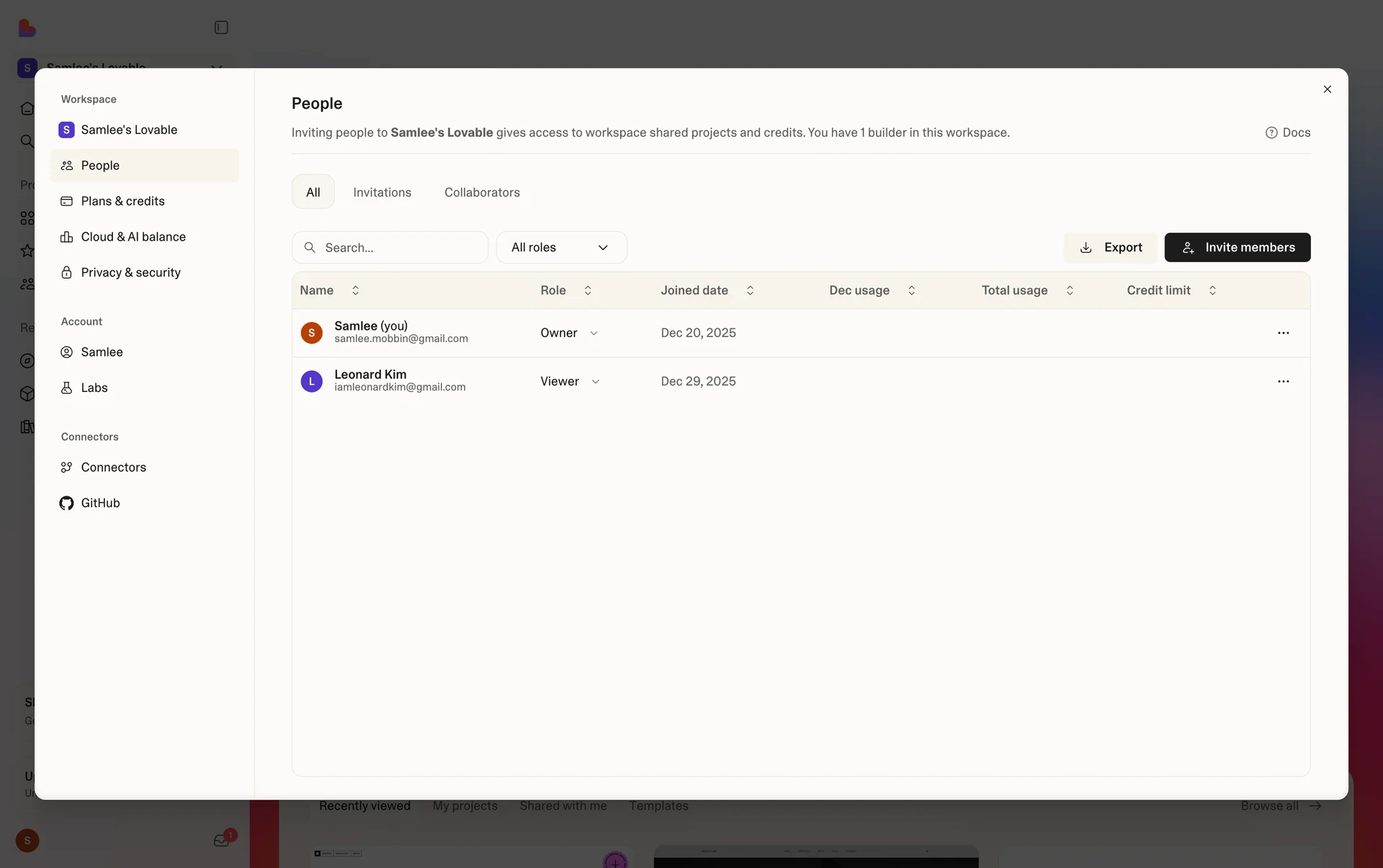Expand the All roles filter dropdown

(561, 248)
